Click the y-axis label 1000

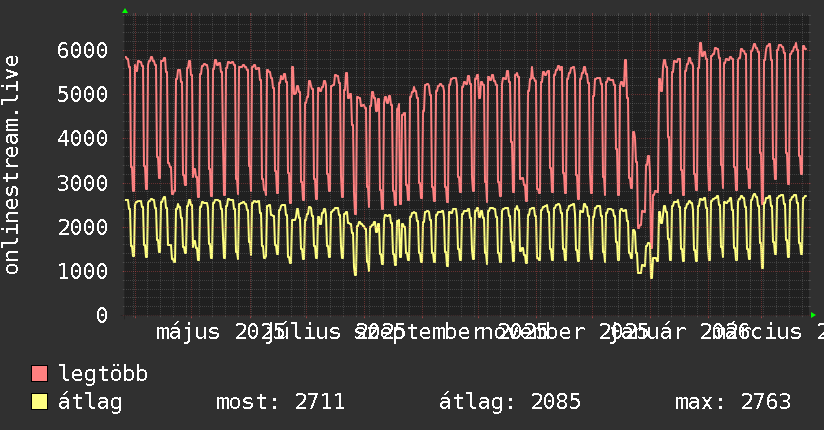(83, 272)
